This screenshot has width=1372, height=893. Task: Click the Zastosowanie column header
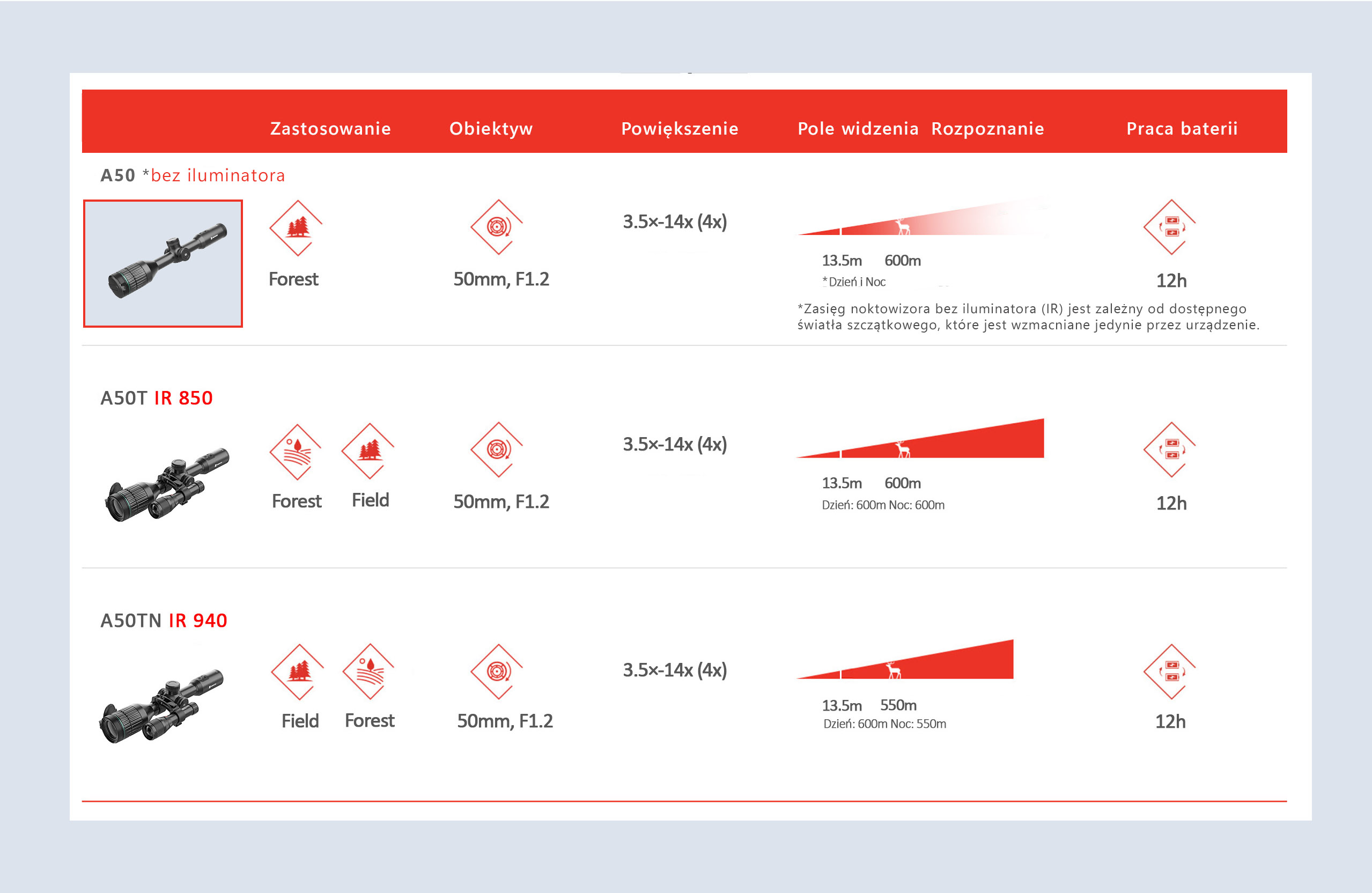click(330, 128)
